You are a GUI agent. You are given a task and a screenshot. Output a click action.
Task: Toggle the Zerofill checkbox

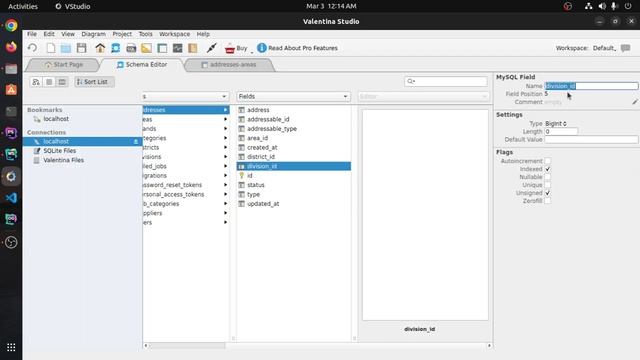[547, 201]
